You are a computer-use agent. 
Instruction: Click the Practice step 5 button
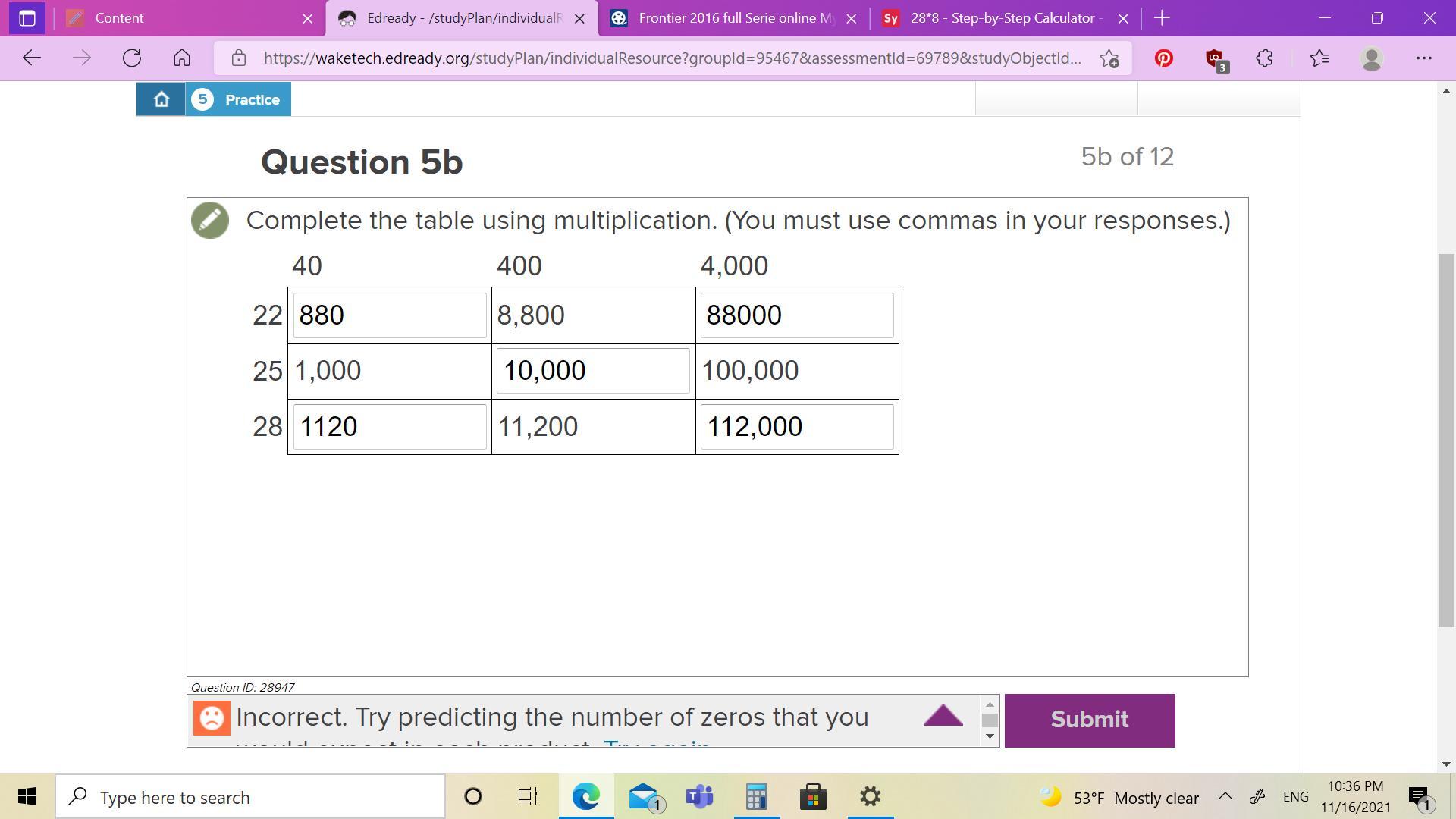[238, 99]
